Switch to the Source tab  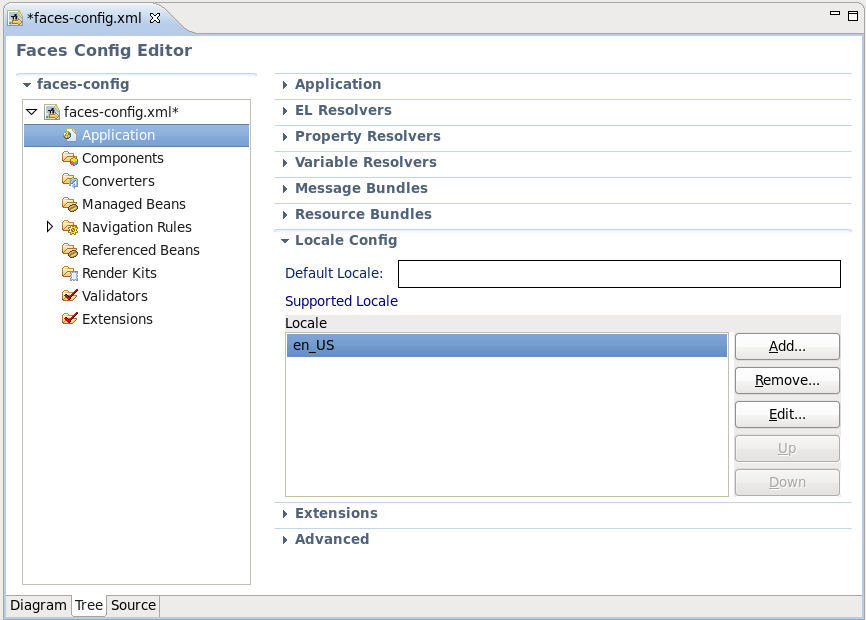click(133, 605)
